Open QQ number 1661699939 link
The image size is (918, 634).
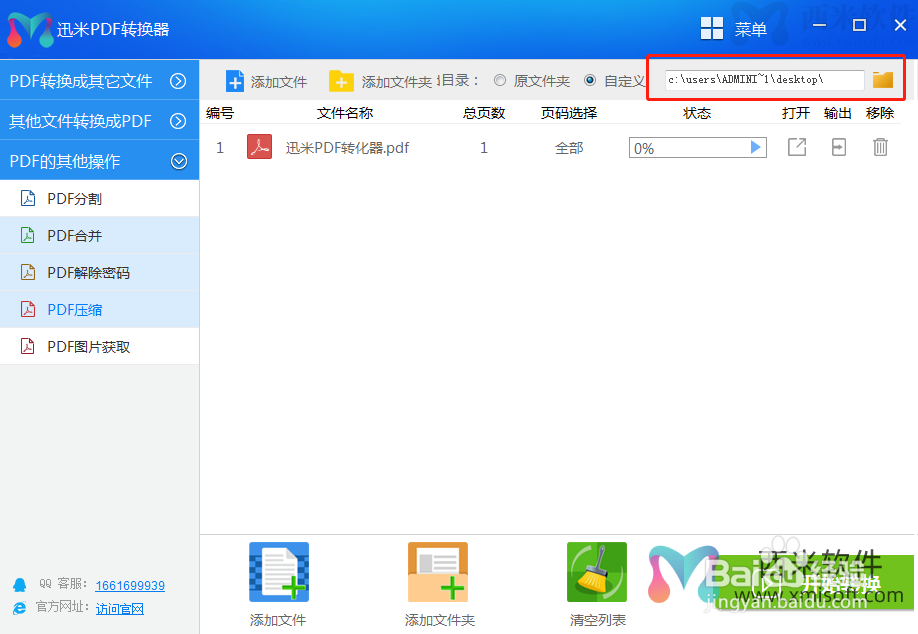(x=130, y=585)
